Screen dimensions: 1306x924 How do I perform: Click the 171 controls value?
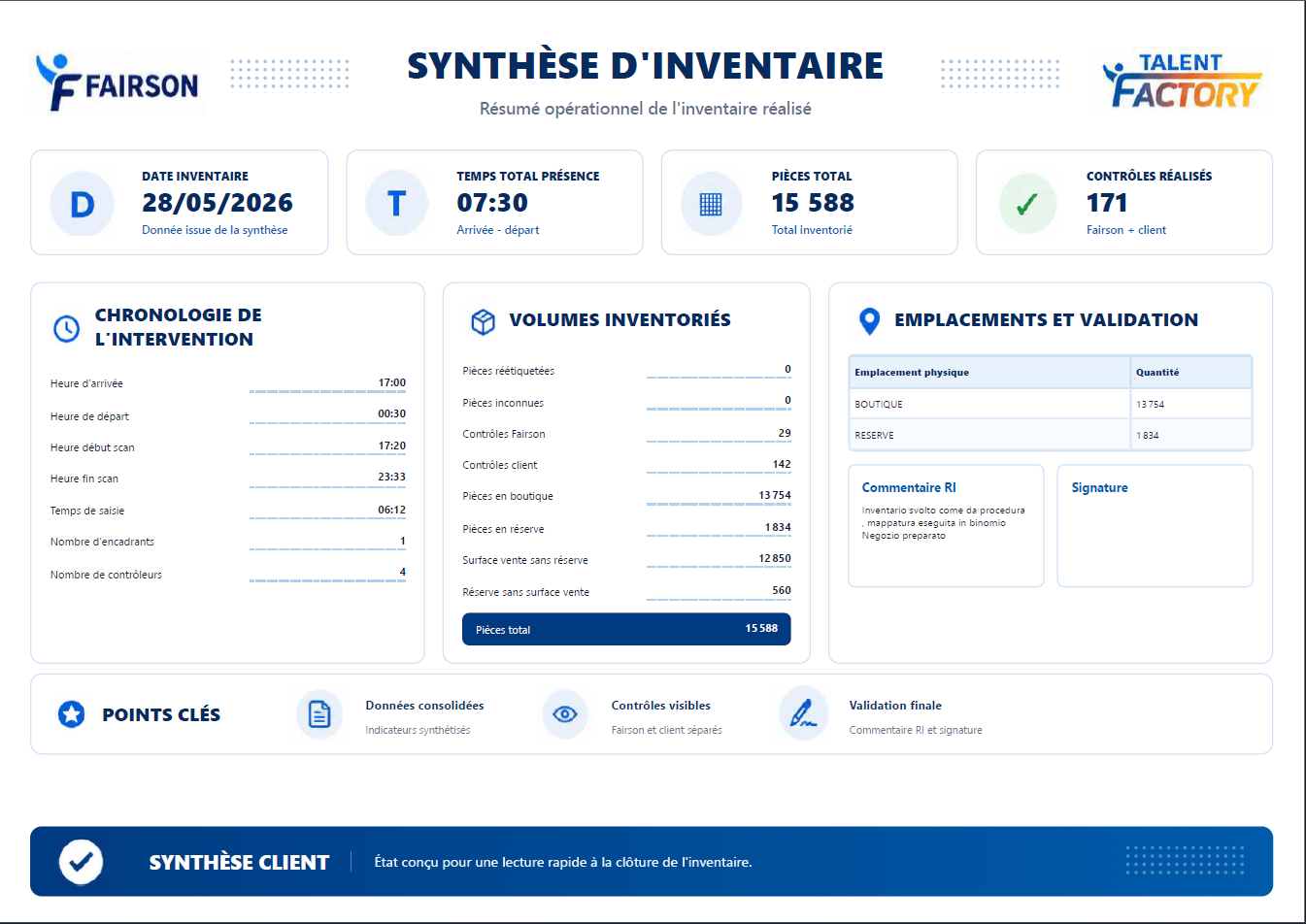[x=1107, y=203]
